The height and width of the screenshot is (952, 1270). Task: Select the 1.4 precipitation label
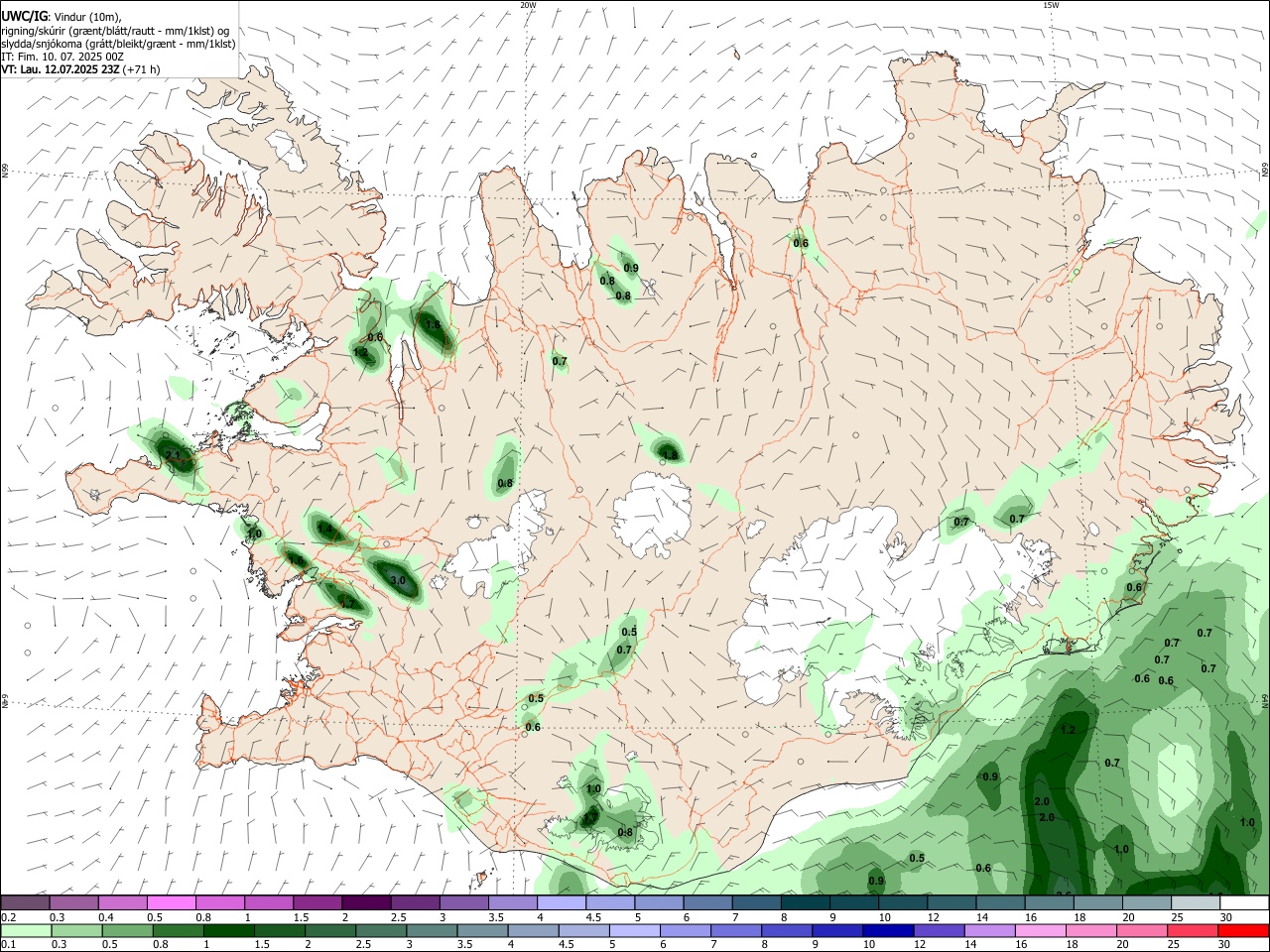tap(325, 530)
